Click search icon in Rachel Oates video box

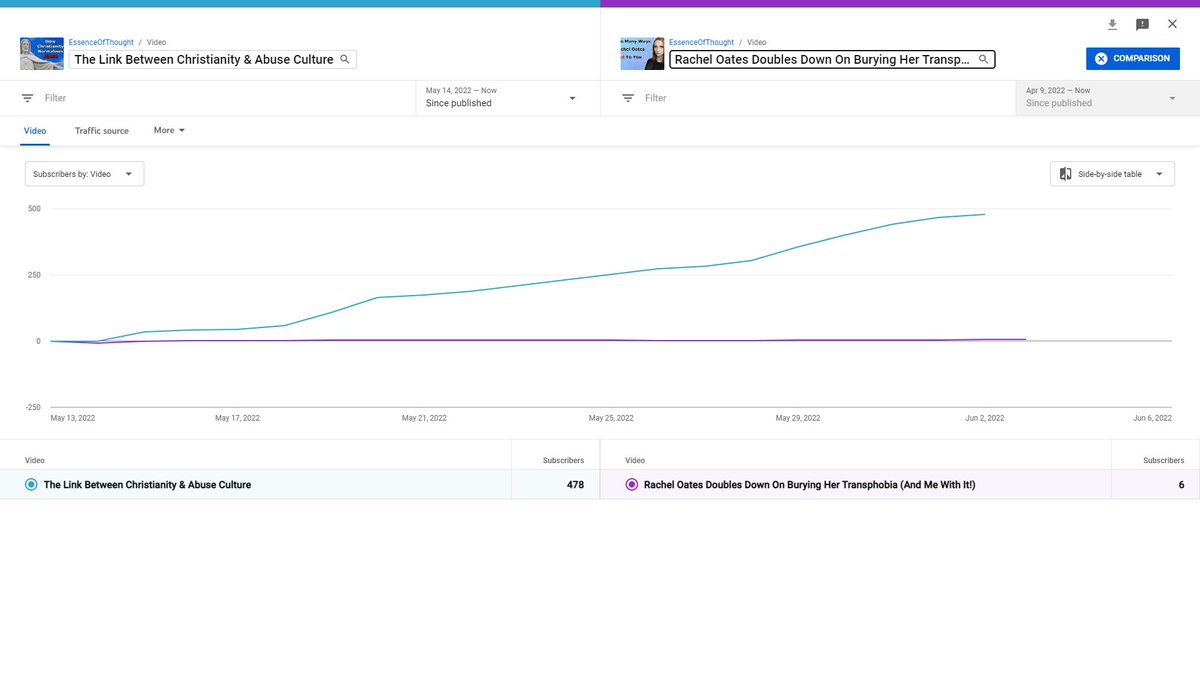coord(983,59)
